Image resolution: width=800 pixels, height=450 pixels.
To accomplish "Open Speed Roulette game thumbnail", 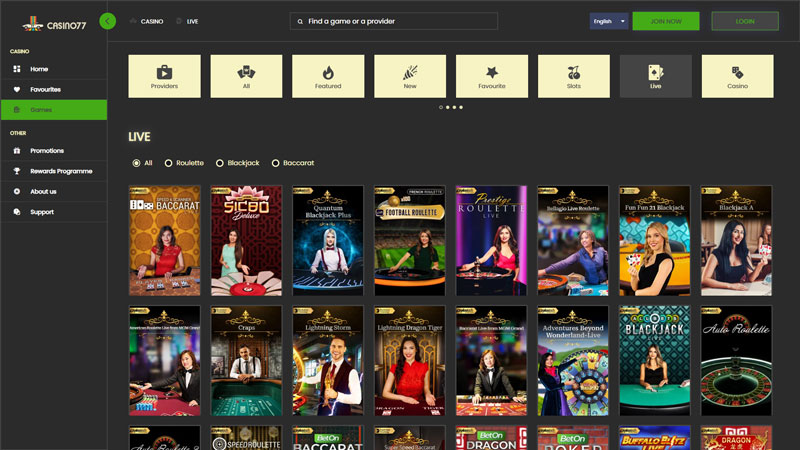I will click(x=246, y=438).
